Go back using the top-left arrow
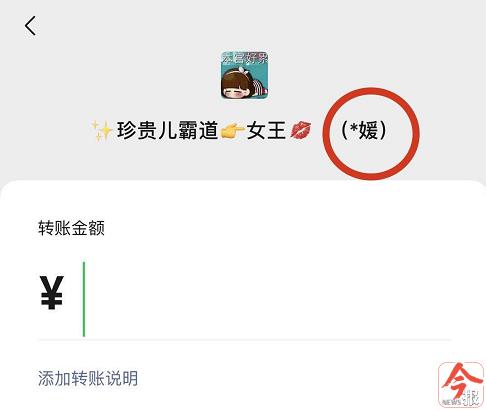 [30, 26]
